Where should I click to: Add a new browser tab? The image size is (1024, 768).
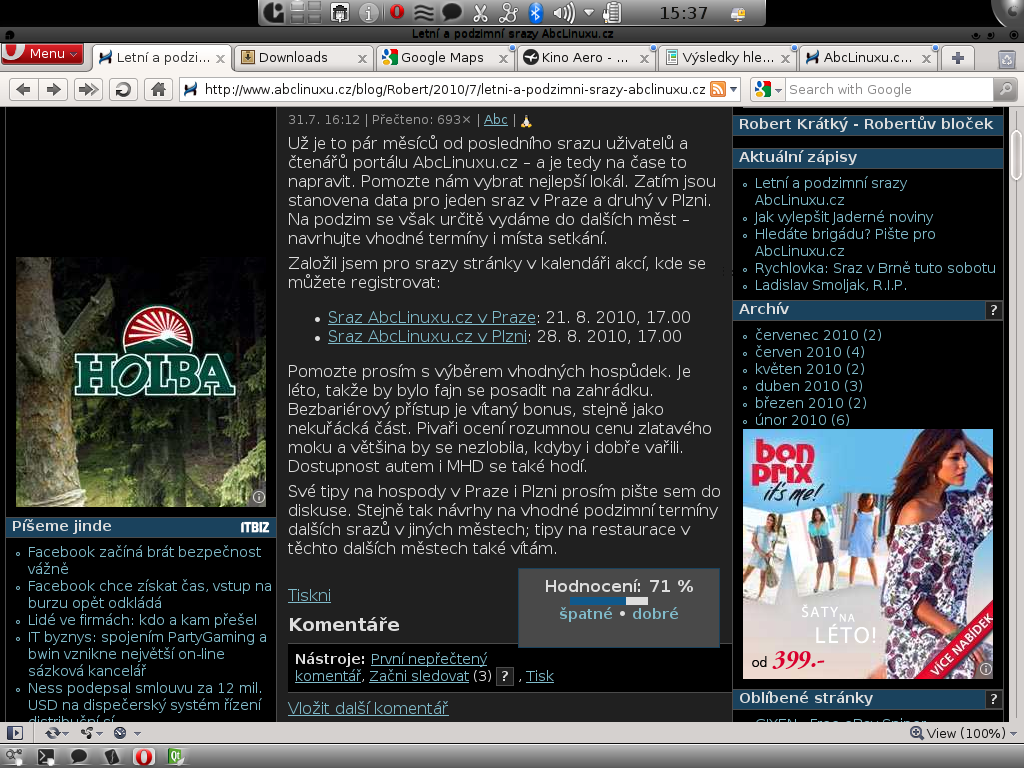(958, 58)
